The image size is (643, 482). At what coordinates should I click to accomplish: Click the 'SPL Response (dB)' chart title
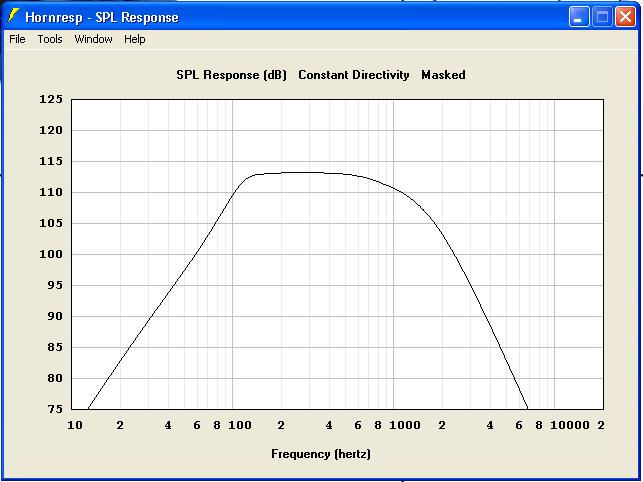click(x=231, y=75)
